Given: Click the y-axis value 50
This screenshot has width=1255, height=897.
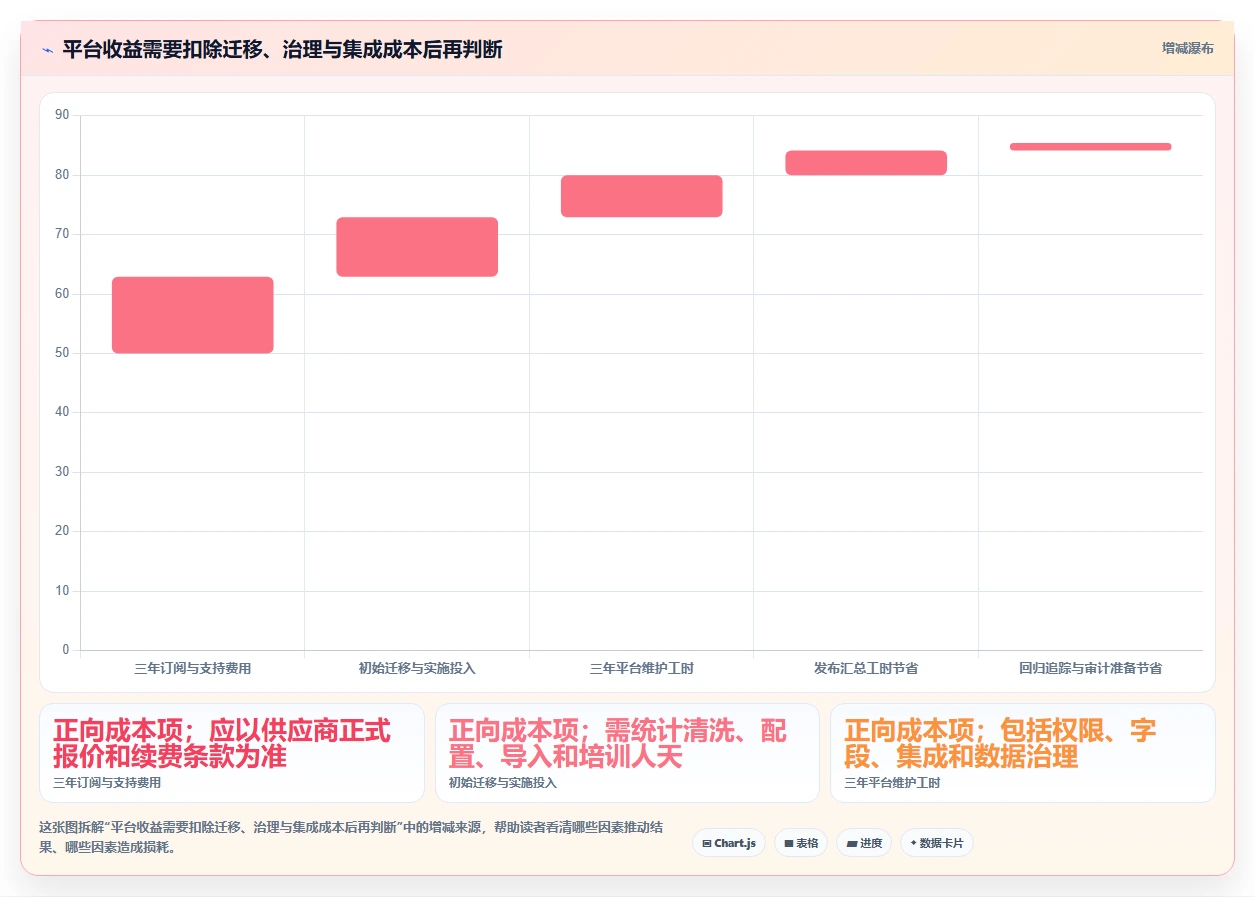Looking at the screenshot, I should (x=62, y=353).
